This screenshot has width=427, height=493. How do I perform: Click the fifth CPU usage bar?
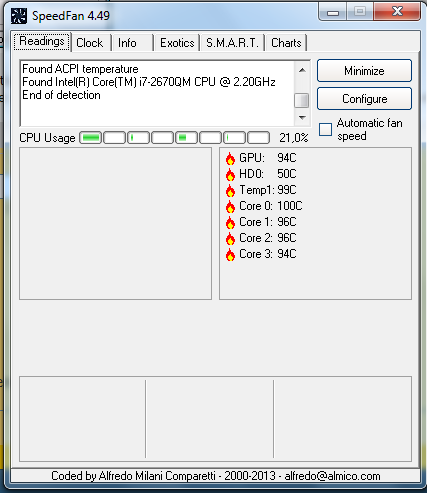point(187,137)
